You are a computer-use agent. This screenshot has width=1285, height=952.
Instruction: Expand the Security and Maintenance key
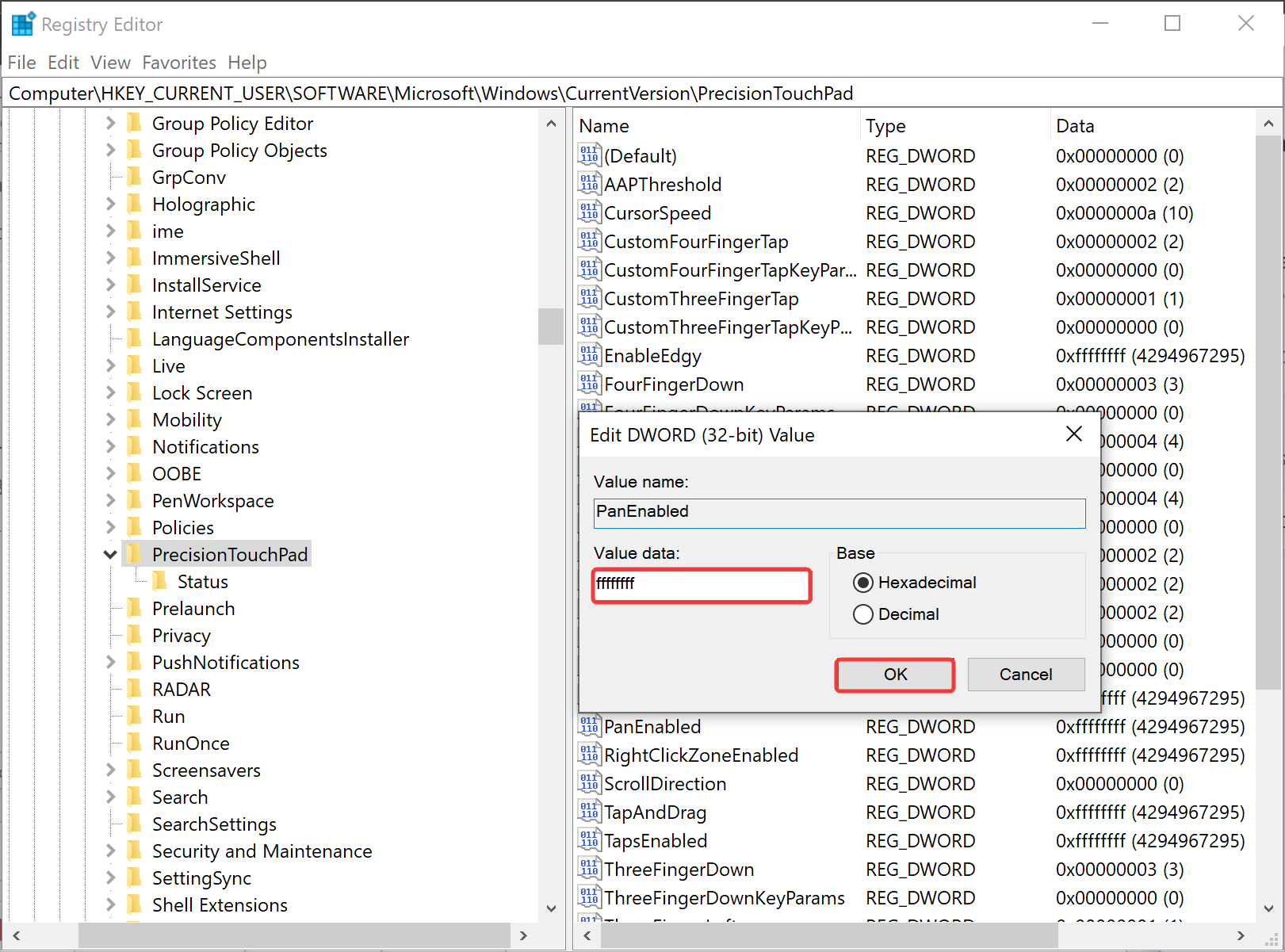tap(110, 851)
